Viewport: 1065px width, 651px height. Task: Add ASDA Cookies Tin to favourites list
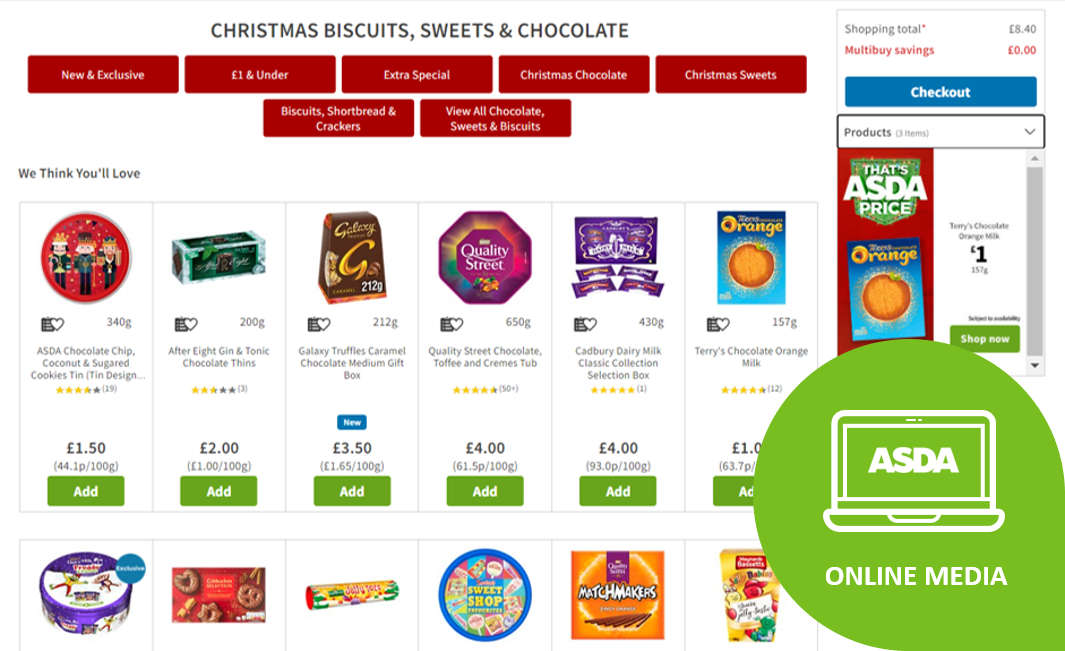point(52,324)
